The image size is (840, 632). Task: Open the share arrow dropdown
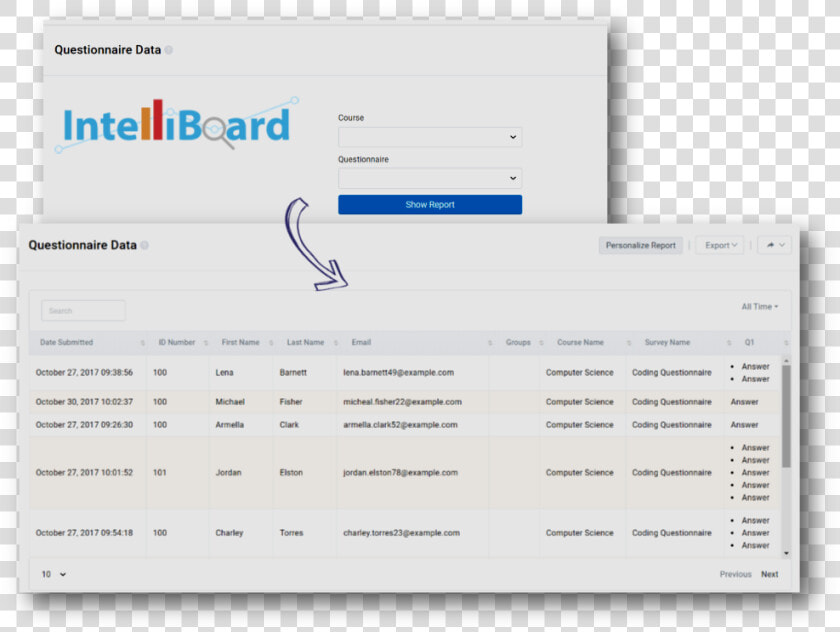tap(775, 245)
